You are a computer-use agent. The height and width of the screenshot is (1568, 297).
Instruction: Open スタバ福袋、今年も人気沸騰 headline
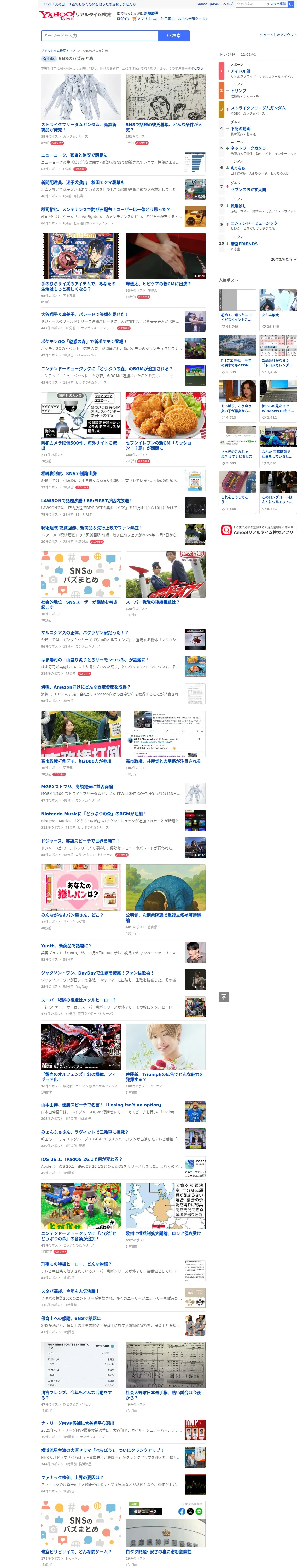(x=69, y=1291)
